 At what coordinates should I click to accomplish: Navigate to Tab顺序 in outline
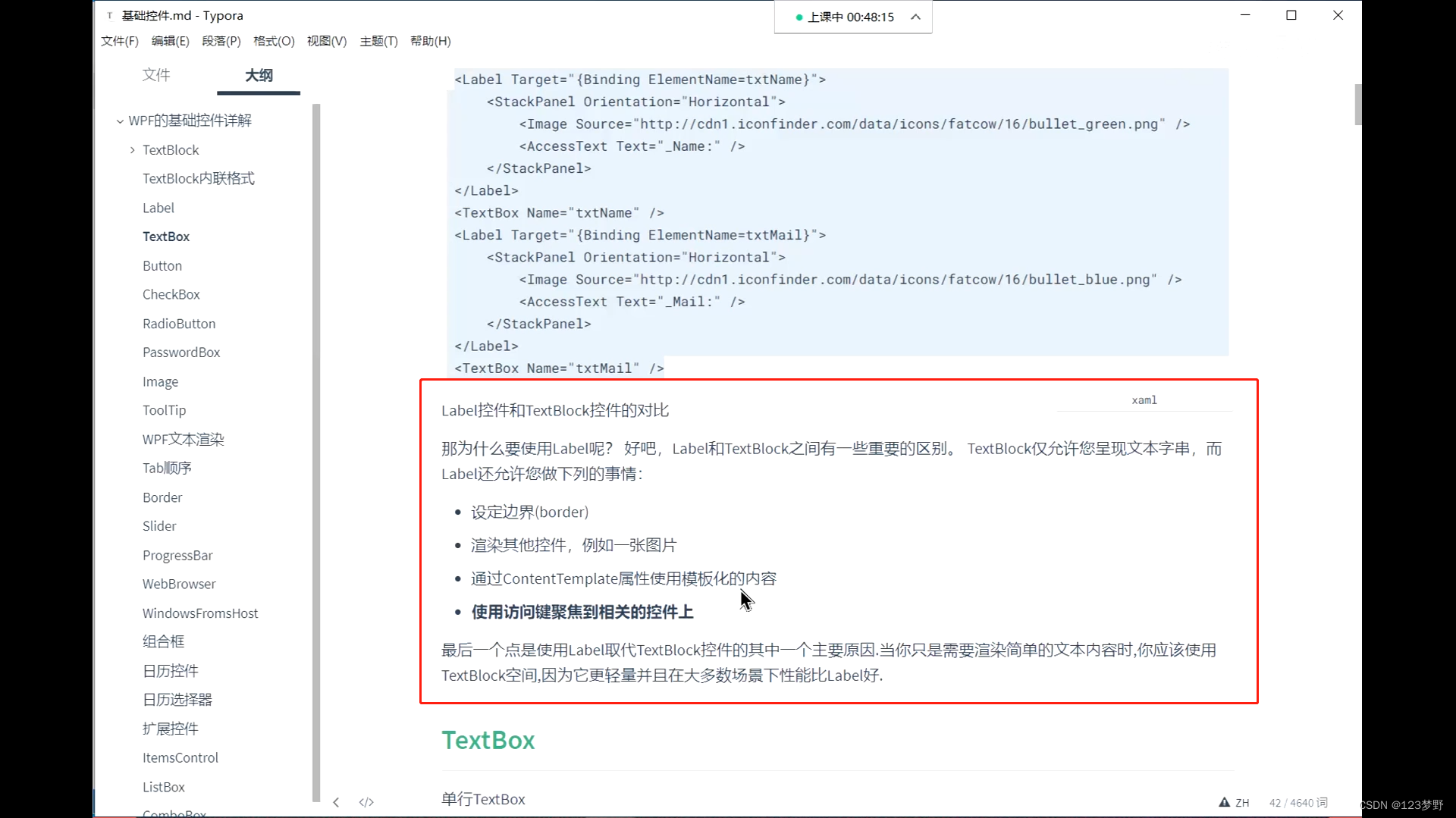[167, 469]
